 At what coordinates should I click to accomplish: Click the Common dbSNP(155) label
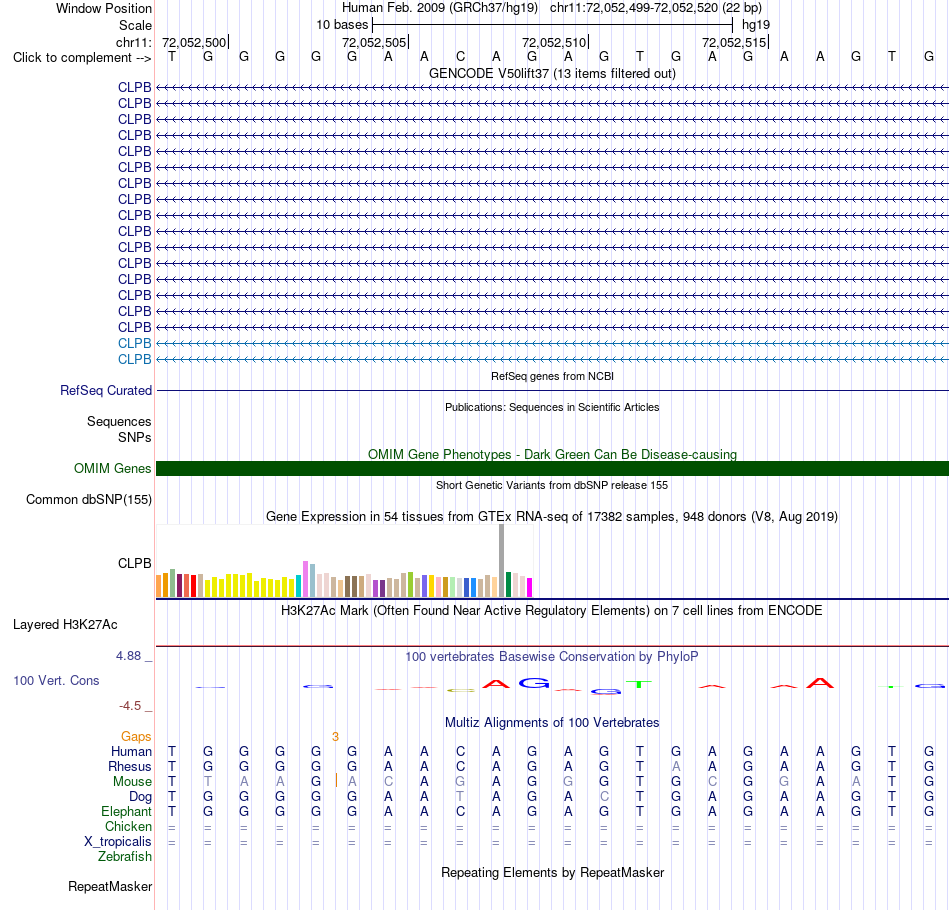[x=88, y=499]
